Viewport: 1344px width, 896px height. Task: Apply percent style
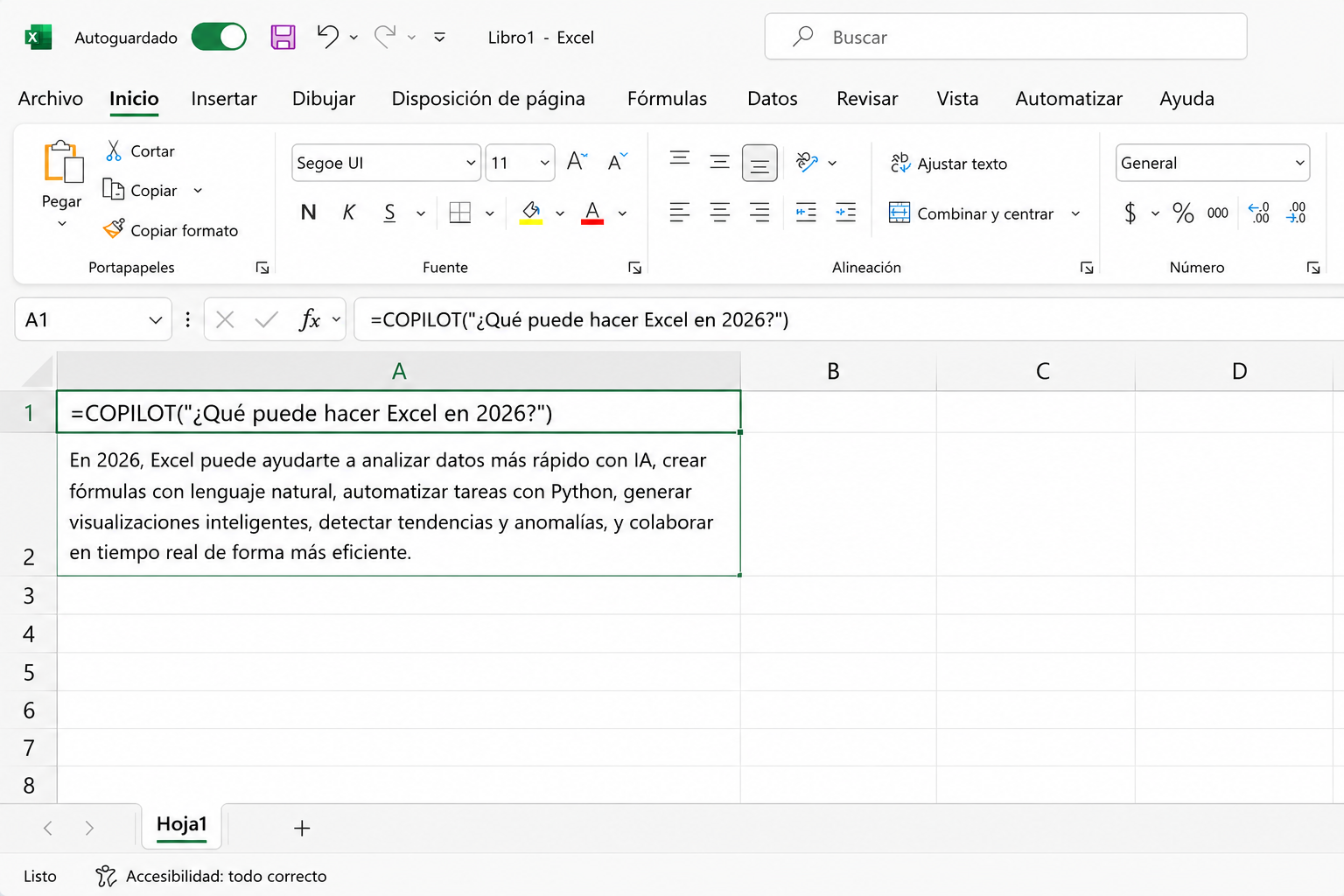(x=1183, y=213)
